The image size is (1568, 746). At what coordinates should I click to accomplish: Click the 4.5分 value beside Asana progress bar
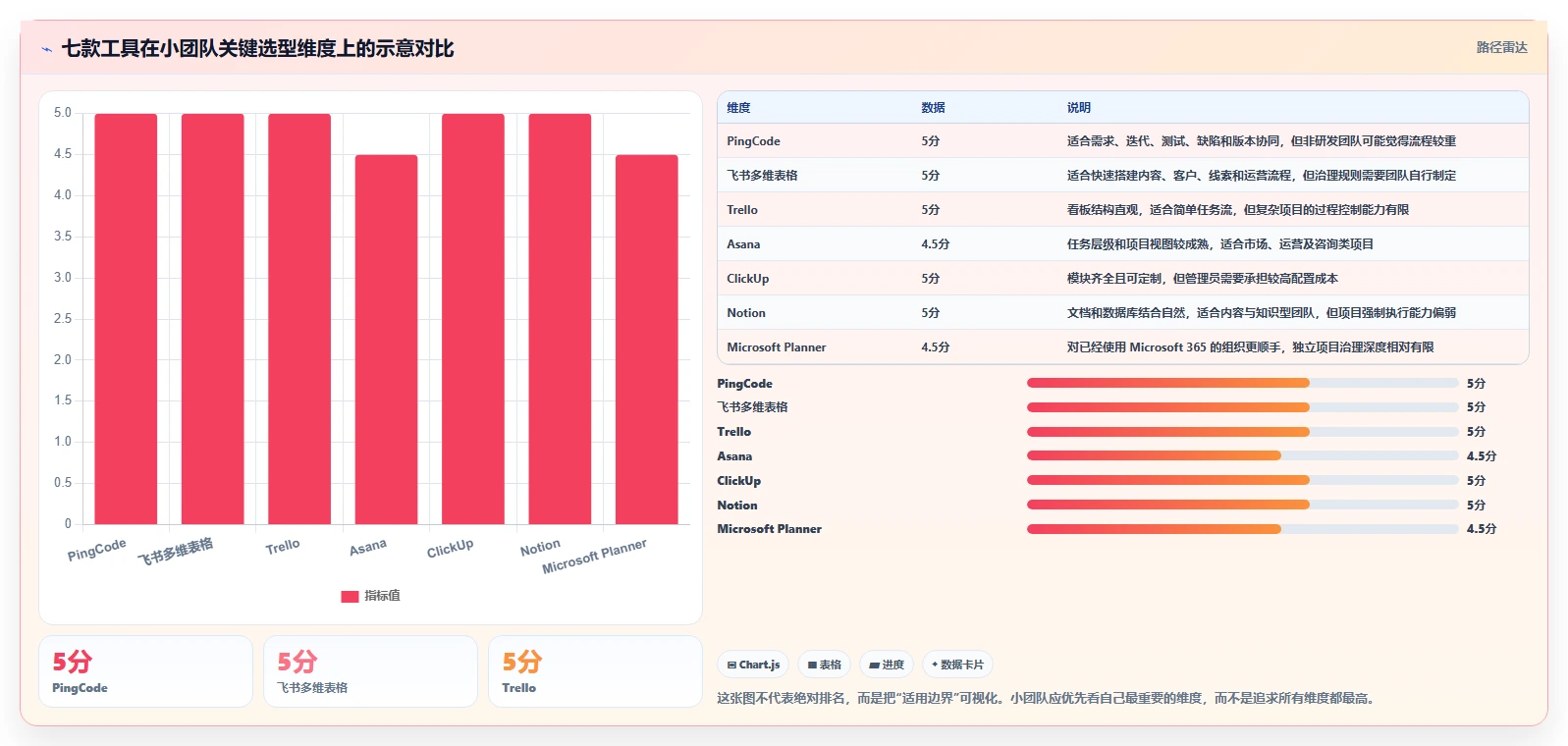(x=1482, y=456)
